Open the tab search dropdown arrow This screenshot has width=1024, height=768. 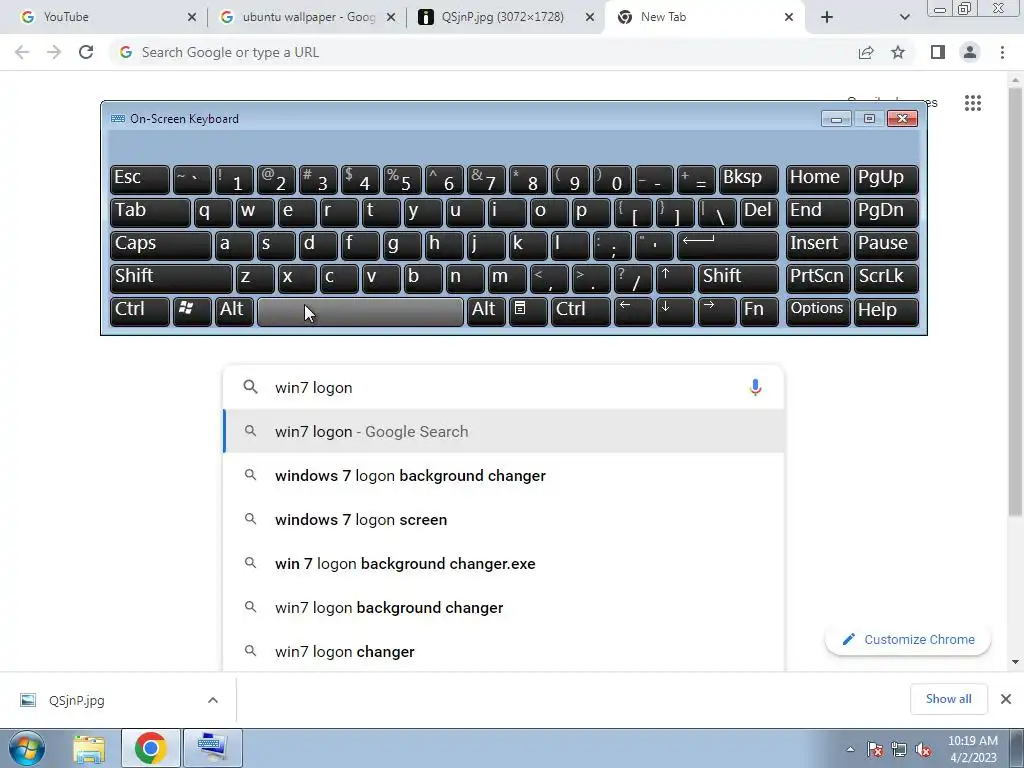pyautogui.click(x=904, y=17)
